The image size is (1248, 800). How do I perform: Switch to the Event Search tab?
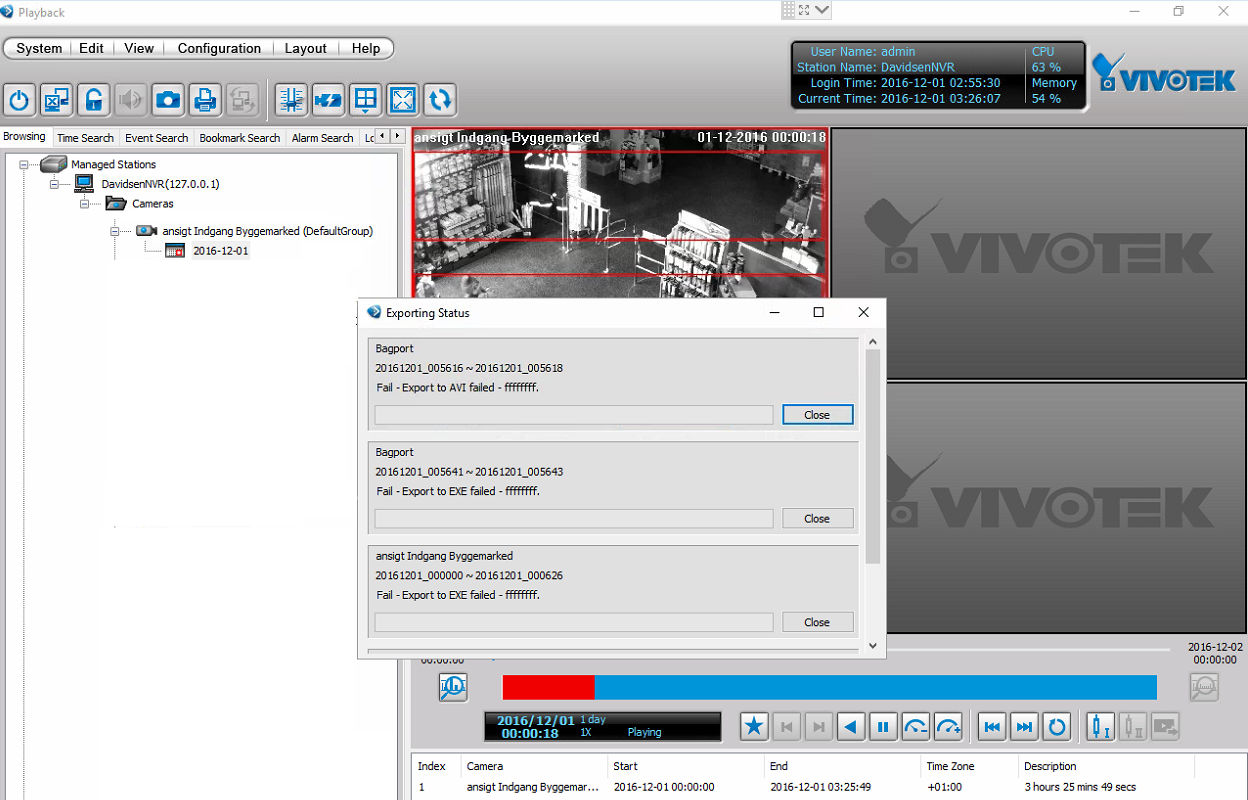pyautogui.click(x=156, y=138)
